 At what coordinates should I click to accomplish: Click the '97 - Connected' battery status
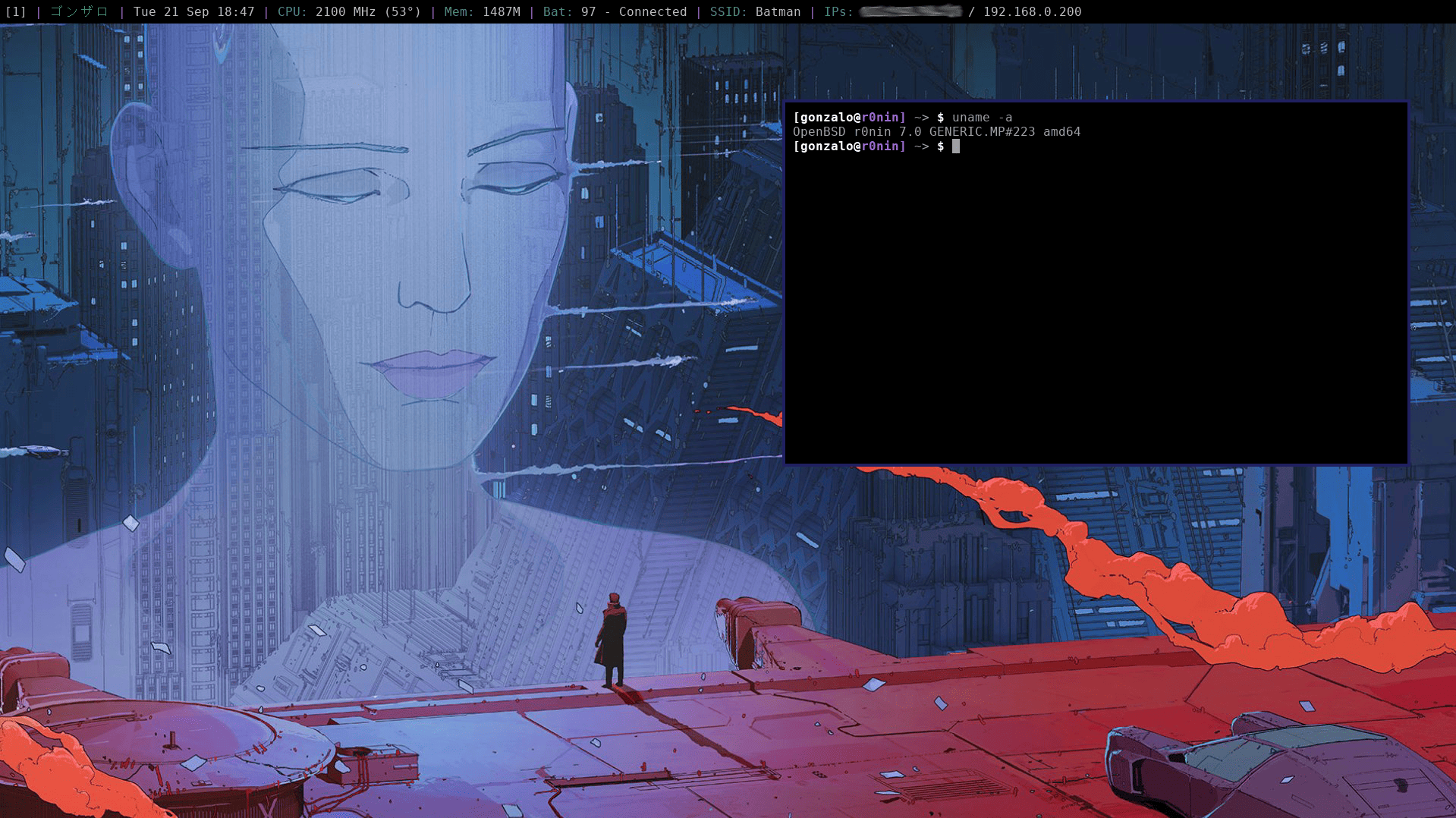[634, 11]
